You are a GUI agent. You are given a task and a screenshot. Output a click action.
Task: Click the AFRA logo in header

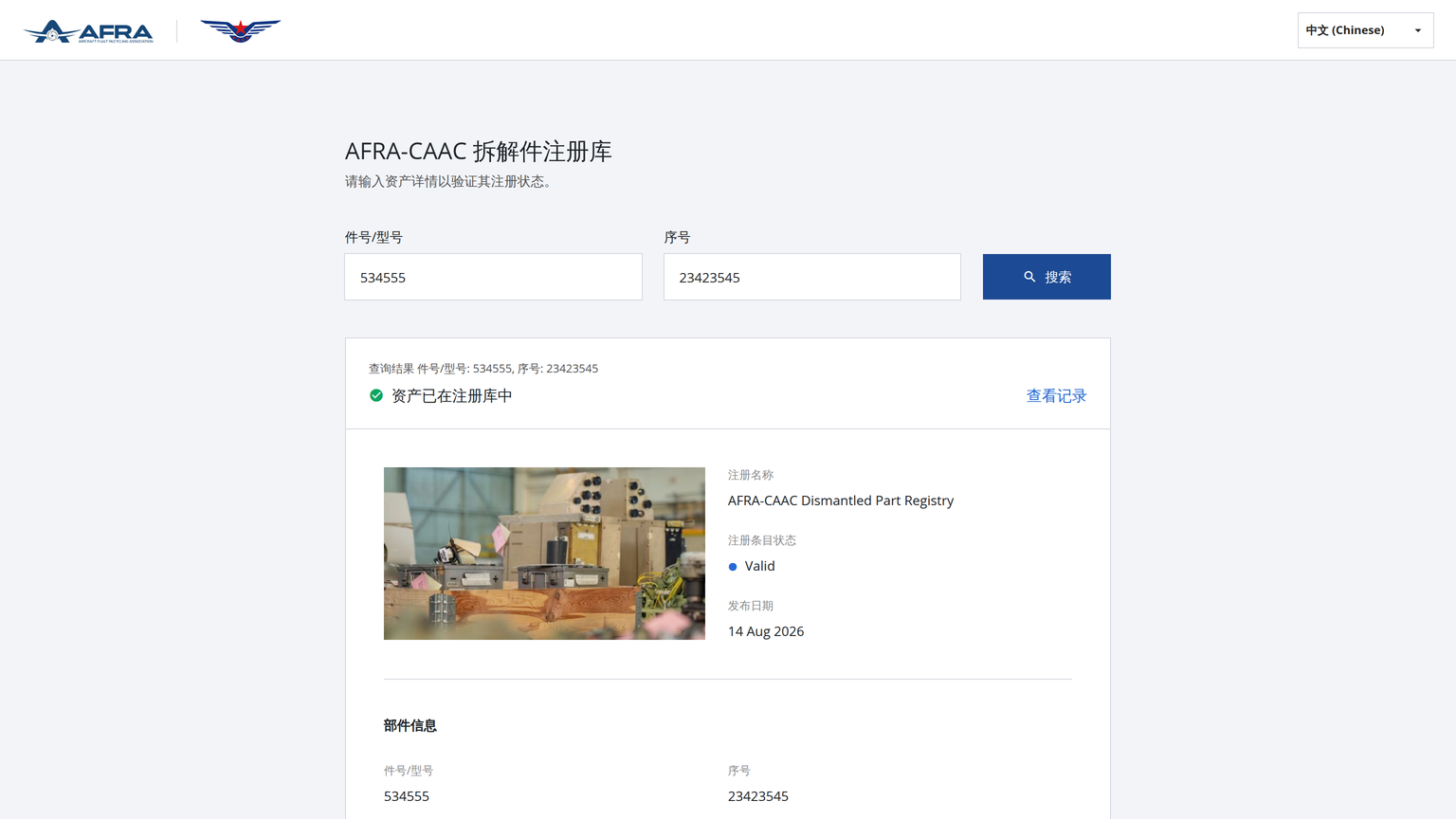tap(88, 31)
